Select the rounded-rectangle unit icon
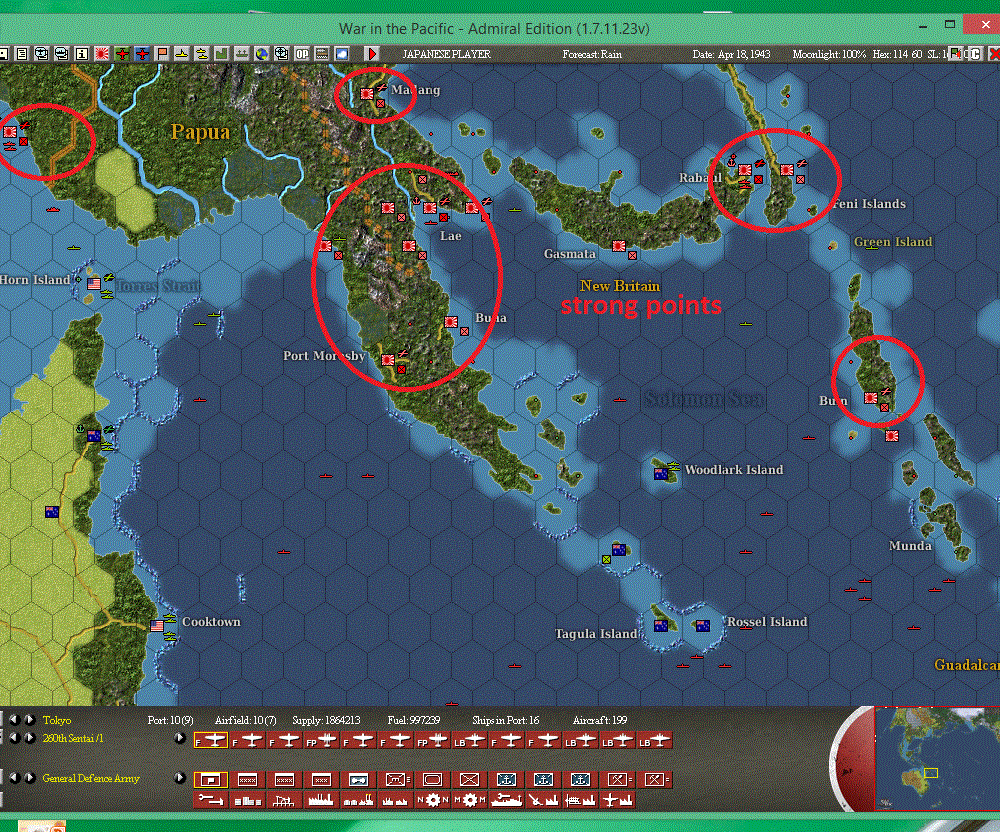 pyautogui.click(x=432, y=780)
